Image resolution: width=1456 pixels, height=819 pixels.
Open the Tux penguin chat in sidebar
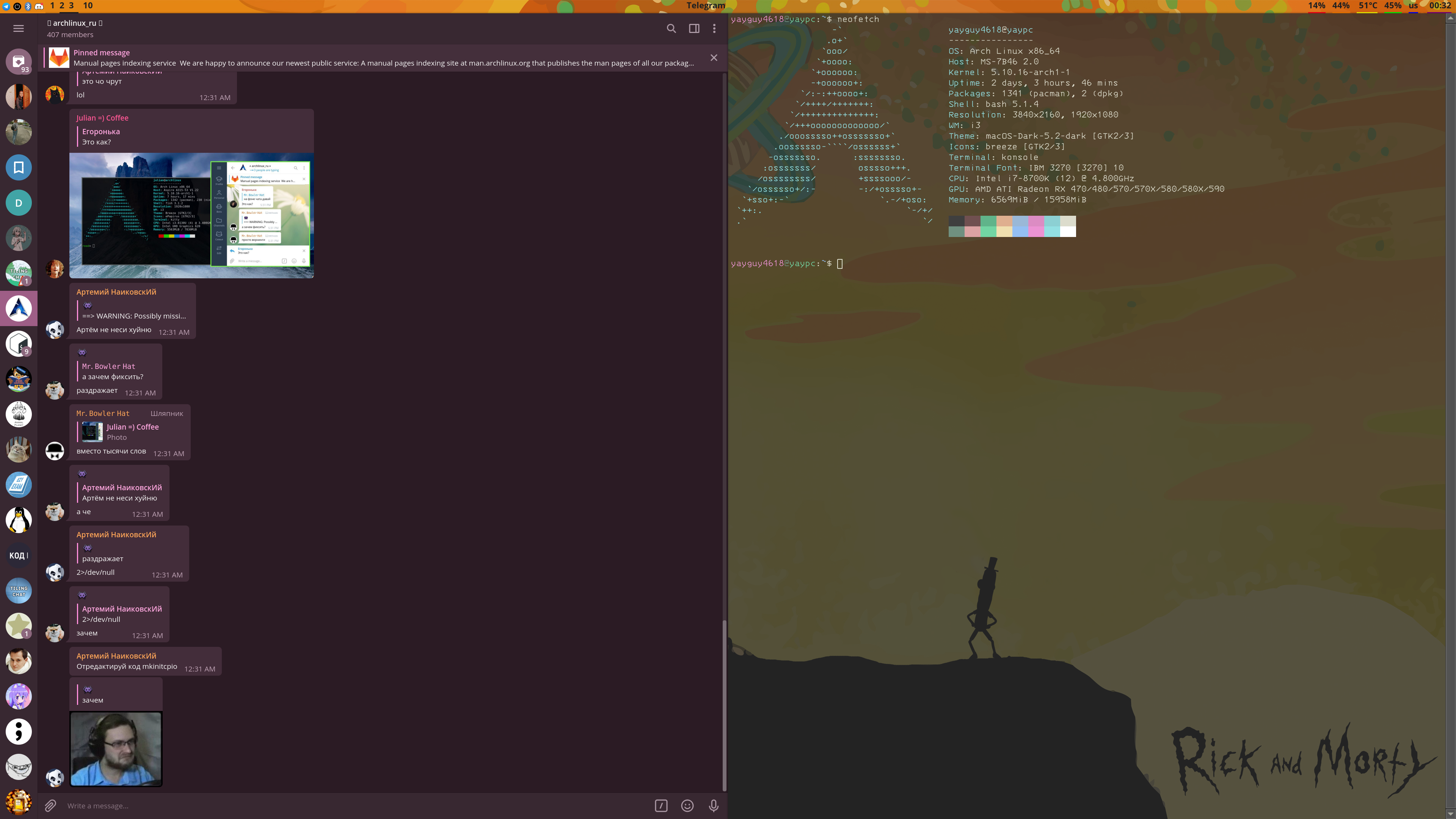pyautogui.click(x=19, y=520)
